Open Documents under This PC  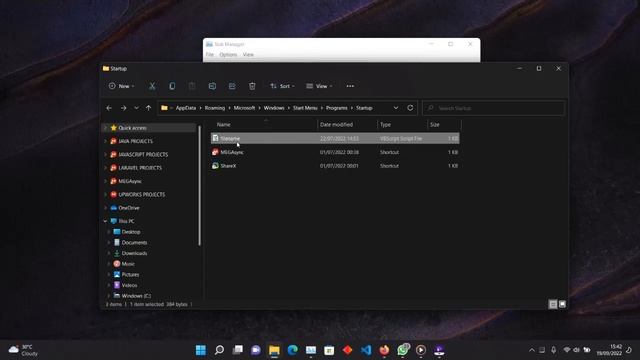tap(134, 242)
